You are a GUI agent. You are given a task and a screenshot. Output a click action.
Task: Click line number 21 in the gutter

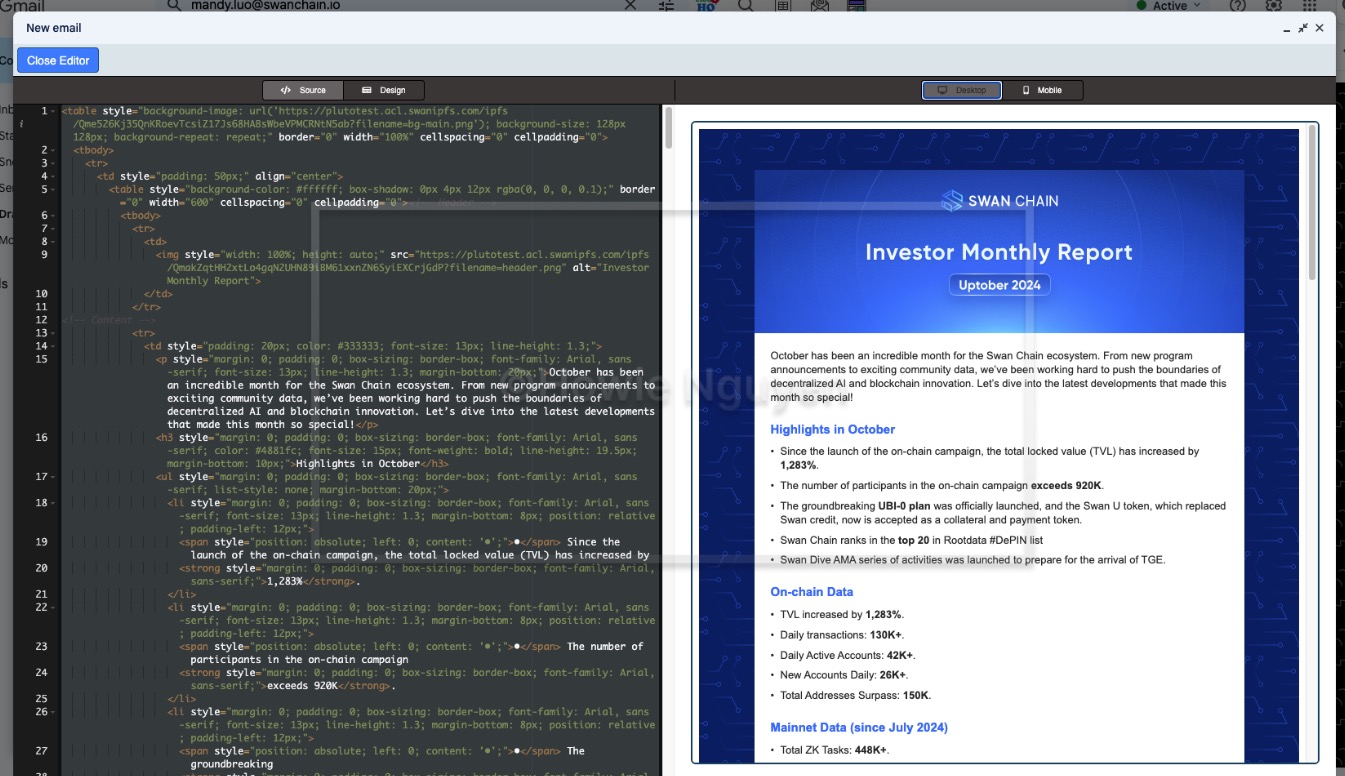click(41, 594)
